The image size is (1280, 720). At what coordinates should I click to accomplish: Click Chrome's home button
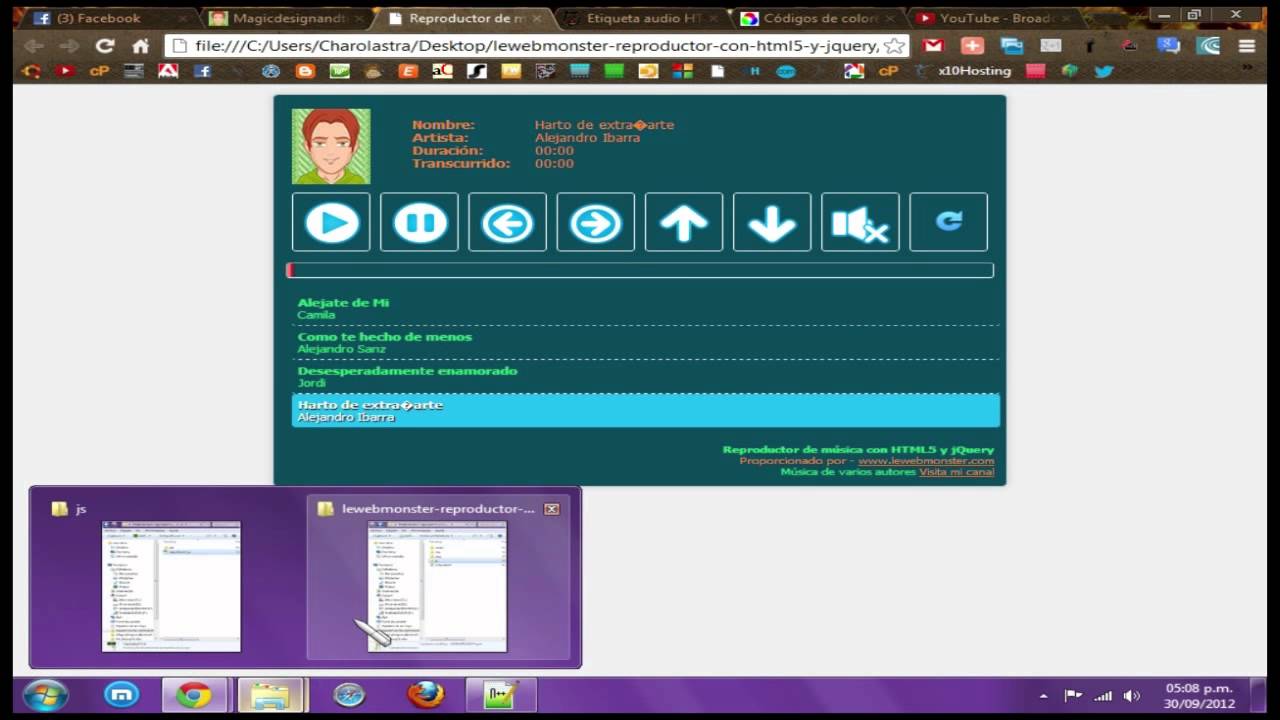(x=140, y=46)
